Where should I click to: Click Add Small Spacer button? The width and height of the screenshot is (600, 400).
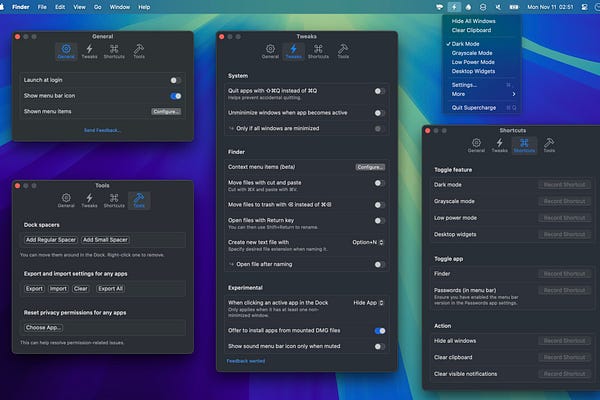click(105, 240)
